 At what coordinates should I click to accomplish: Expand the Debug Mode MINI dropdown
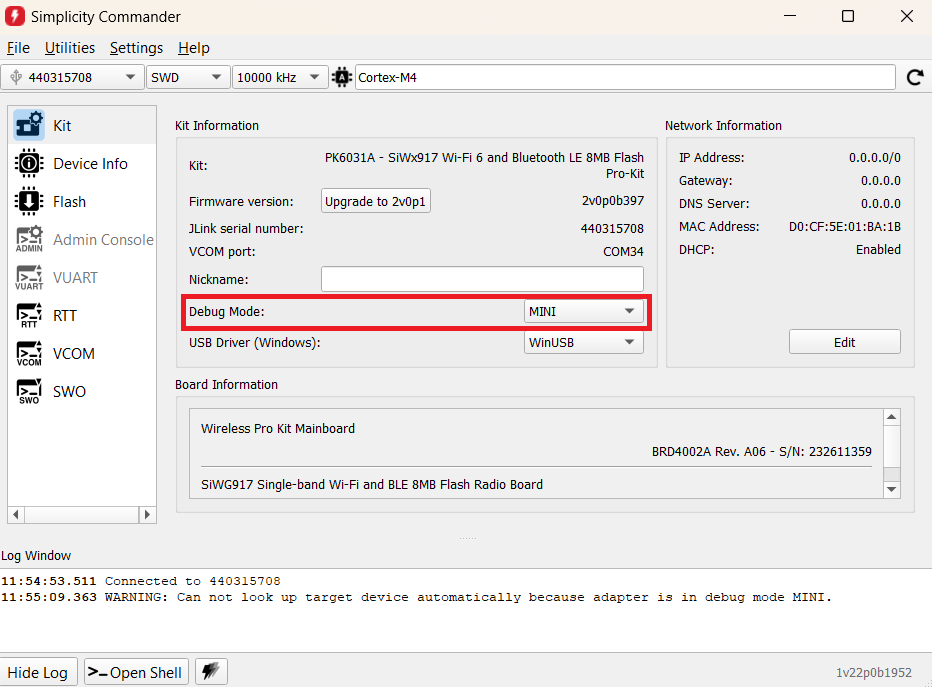tap(584, 311)
